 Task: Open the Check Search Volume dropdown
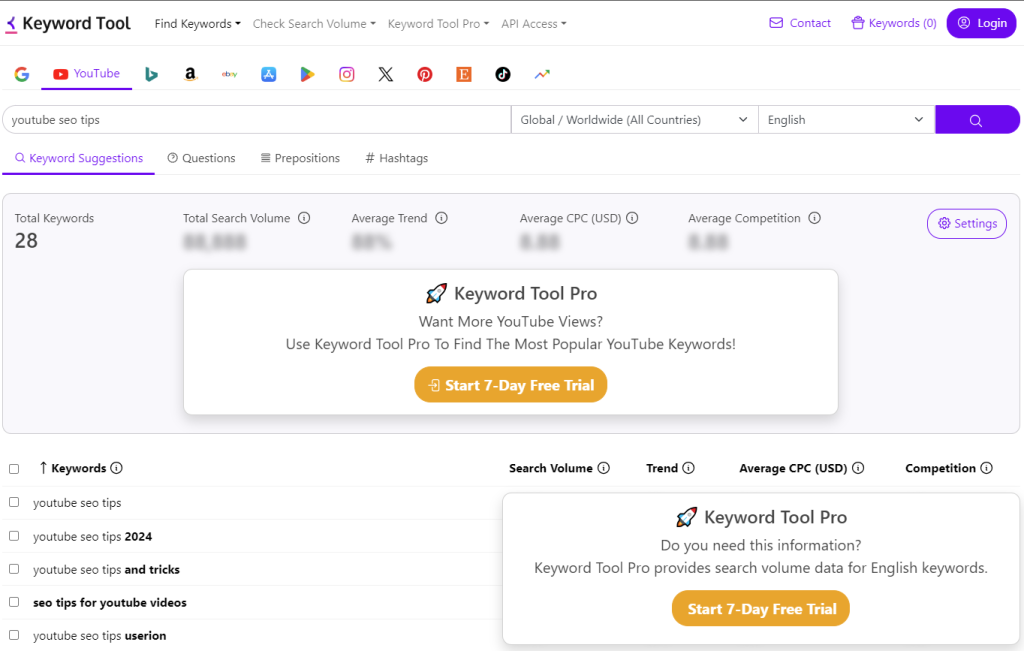coord(314,24)
